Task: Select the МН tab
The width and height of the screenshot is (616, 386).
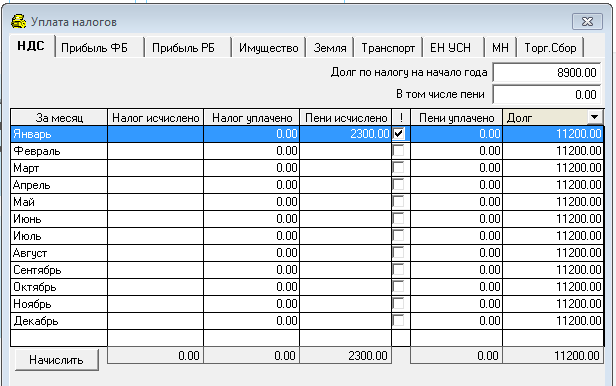Action: (x=500, y=48)
